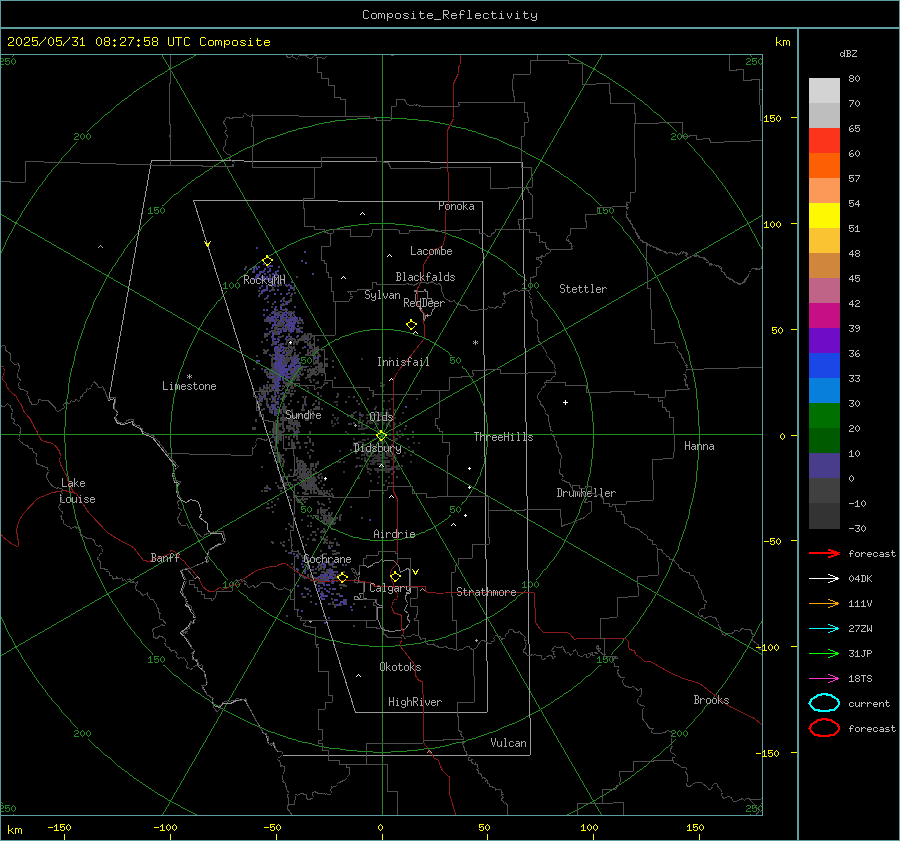
Task: Click the yellow legend swatch below 54
Action: (824, 215)
